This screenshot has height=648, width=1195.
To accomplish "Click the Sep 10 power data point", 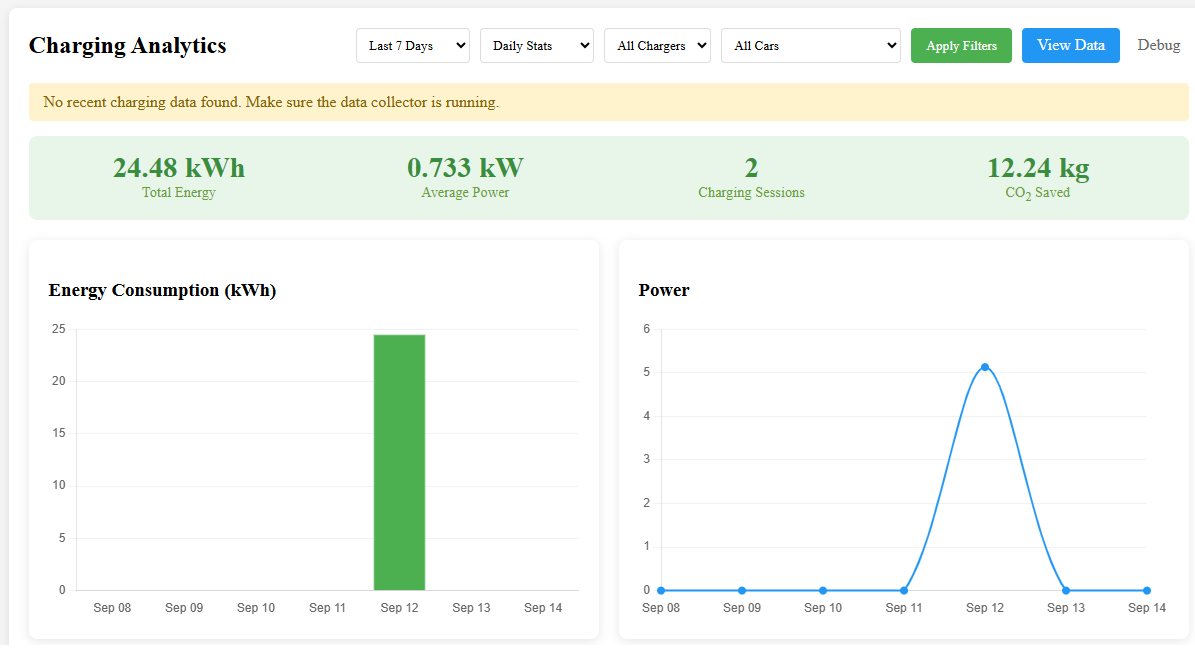I will [x=823, y=590].
